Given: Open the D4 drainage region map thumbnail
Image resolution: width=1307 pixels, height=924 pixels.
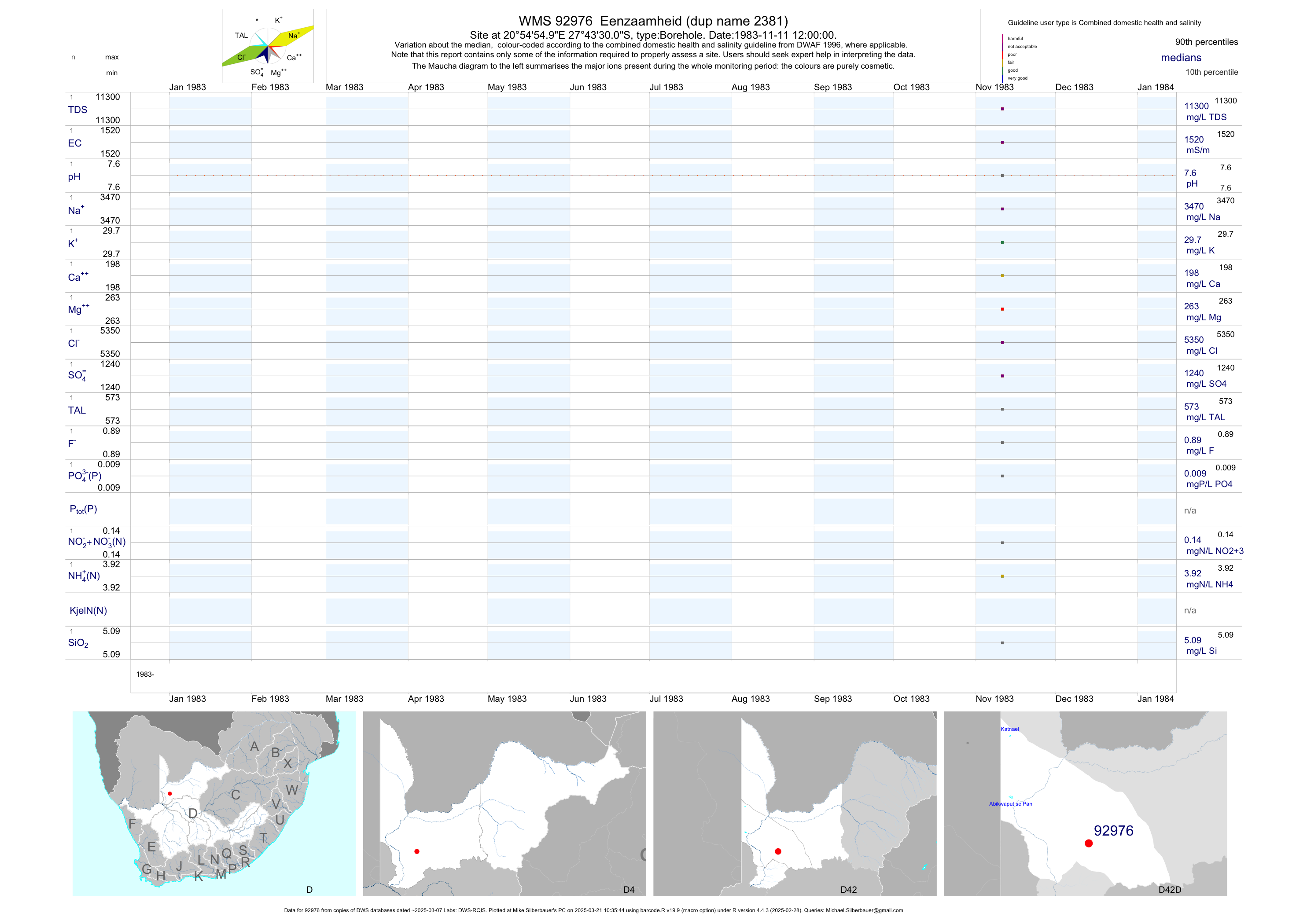Looking at the screenshot, I should tap(504, 803).
